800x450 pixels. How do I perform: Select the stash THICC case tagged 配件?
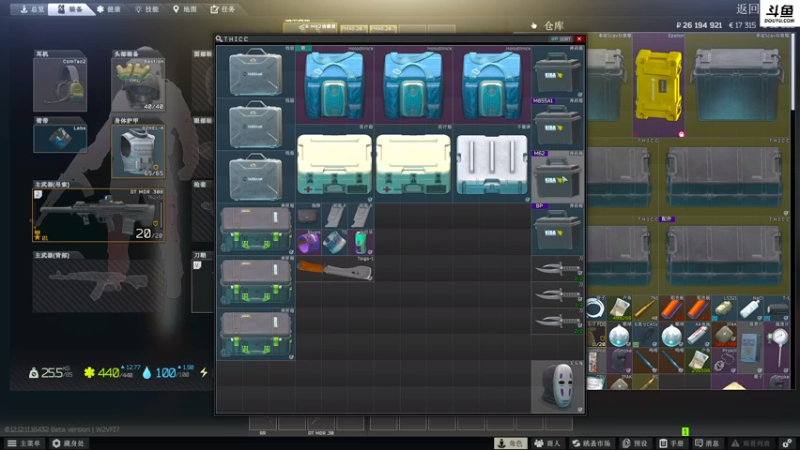point(724,255)
